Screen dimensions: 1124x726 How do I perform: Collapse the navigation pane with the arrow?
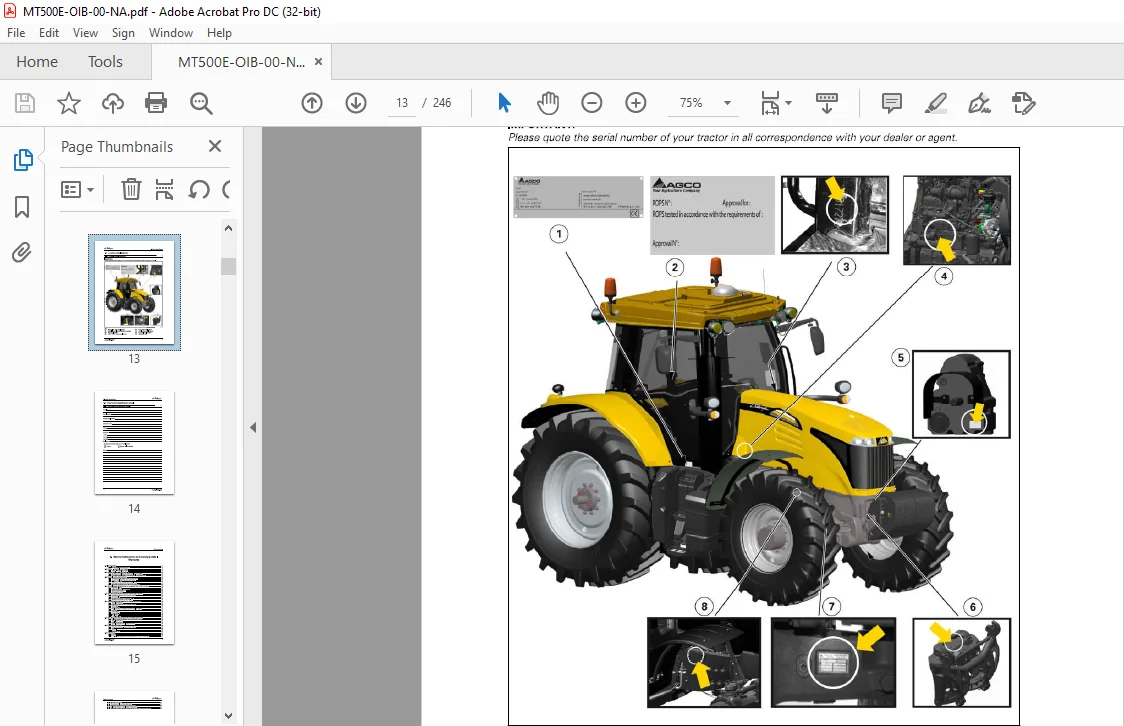tap(252, 427)
